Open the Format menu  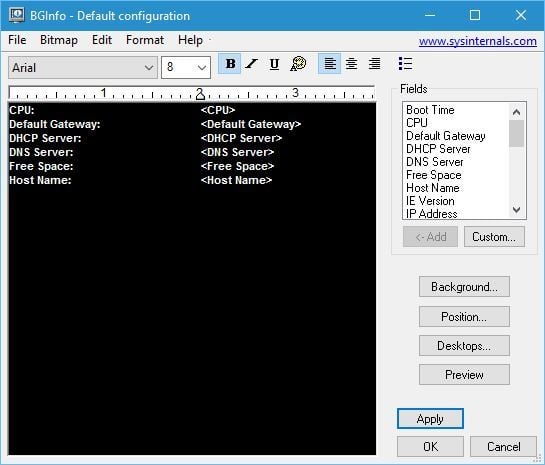145,40
